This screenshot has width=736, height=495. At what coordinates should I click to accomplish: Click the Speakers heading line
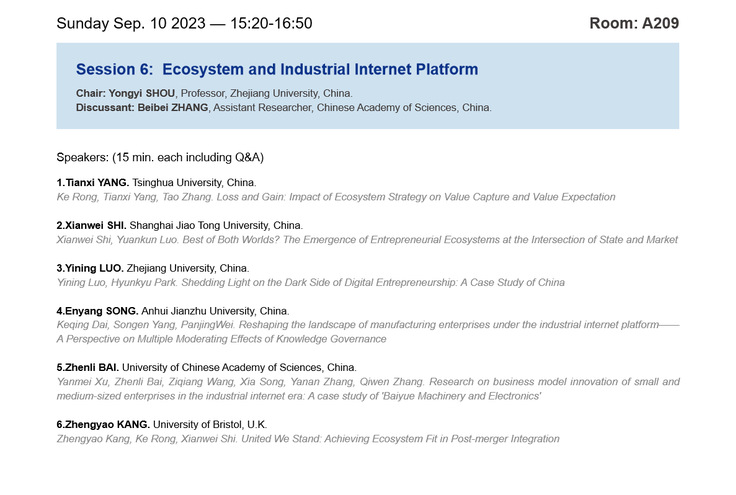pyautogui.click(x=160, y=158)
